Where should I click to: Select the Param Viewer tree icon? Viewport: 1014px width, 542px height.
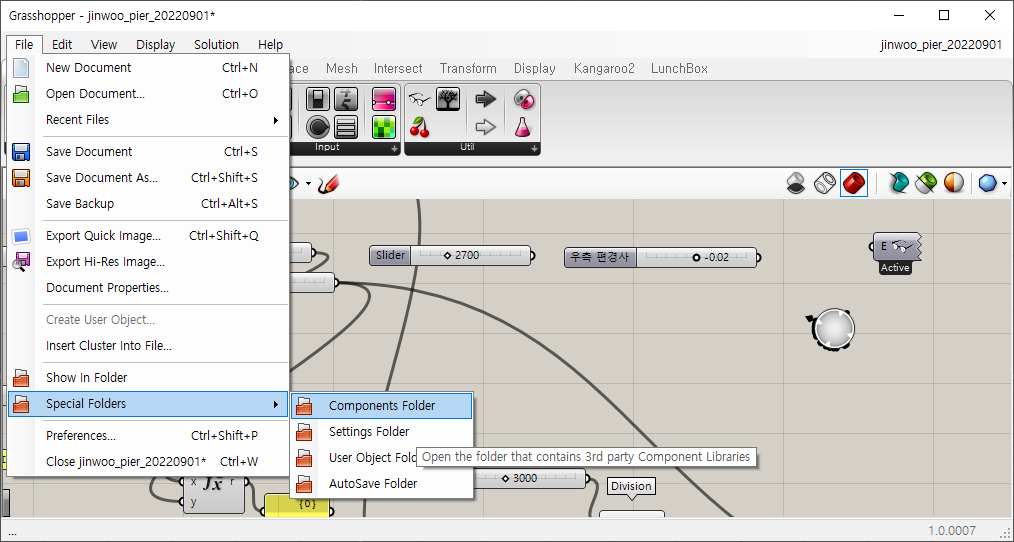click(448, 100)
